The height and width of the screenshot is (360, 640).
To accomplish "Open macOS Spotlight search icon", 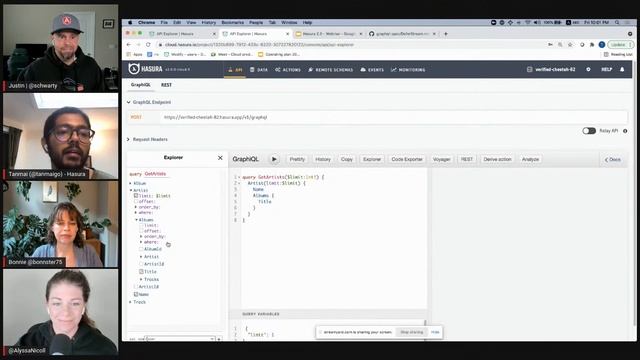I will pos(617,22).
